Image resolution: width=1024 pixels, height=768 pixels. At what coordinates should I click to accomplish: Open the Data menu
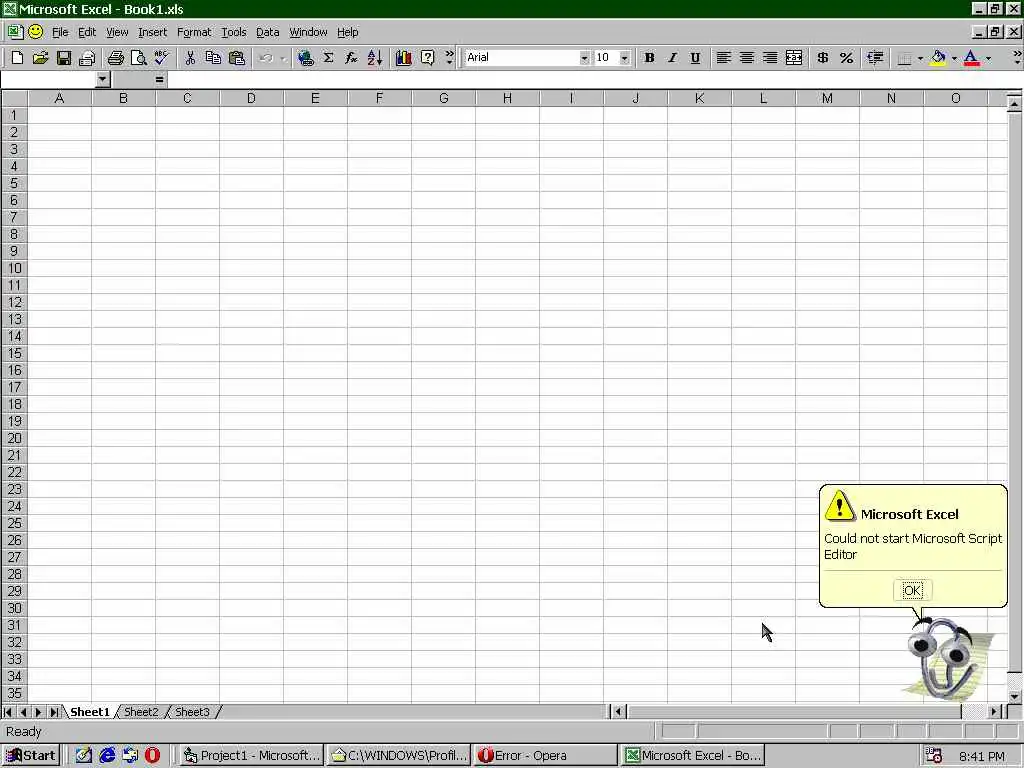tap(267, 32)
